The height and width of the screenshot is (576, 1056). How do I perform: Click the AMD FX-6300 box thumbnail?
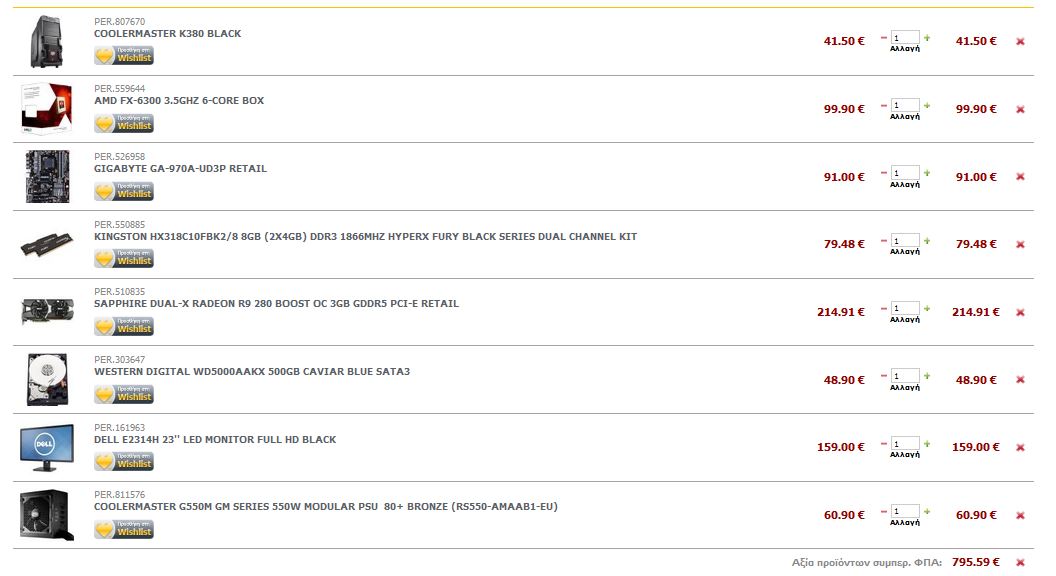click(46, 108)
